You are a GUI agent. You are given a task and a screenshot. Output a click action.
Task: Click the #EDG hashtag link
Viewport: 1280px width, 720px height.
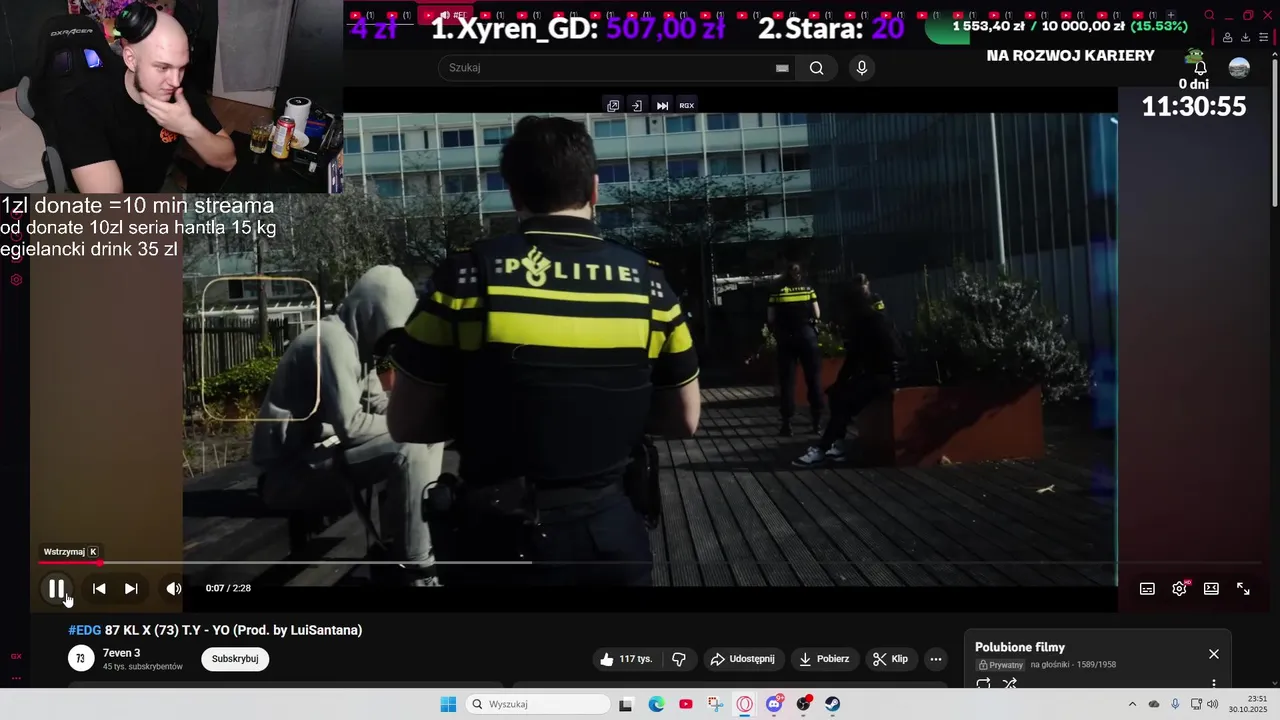coord(85,630)
